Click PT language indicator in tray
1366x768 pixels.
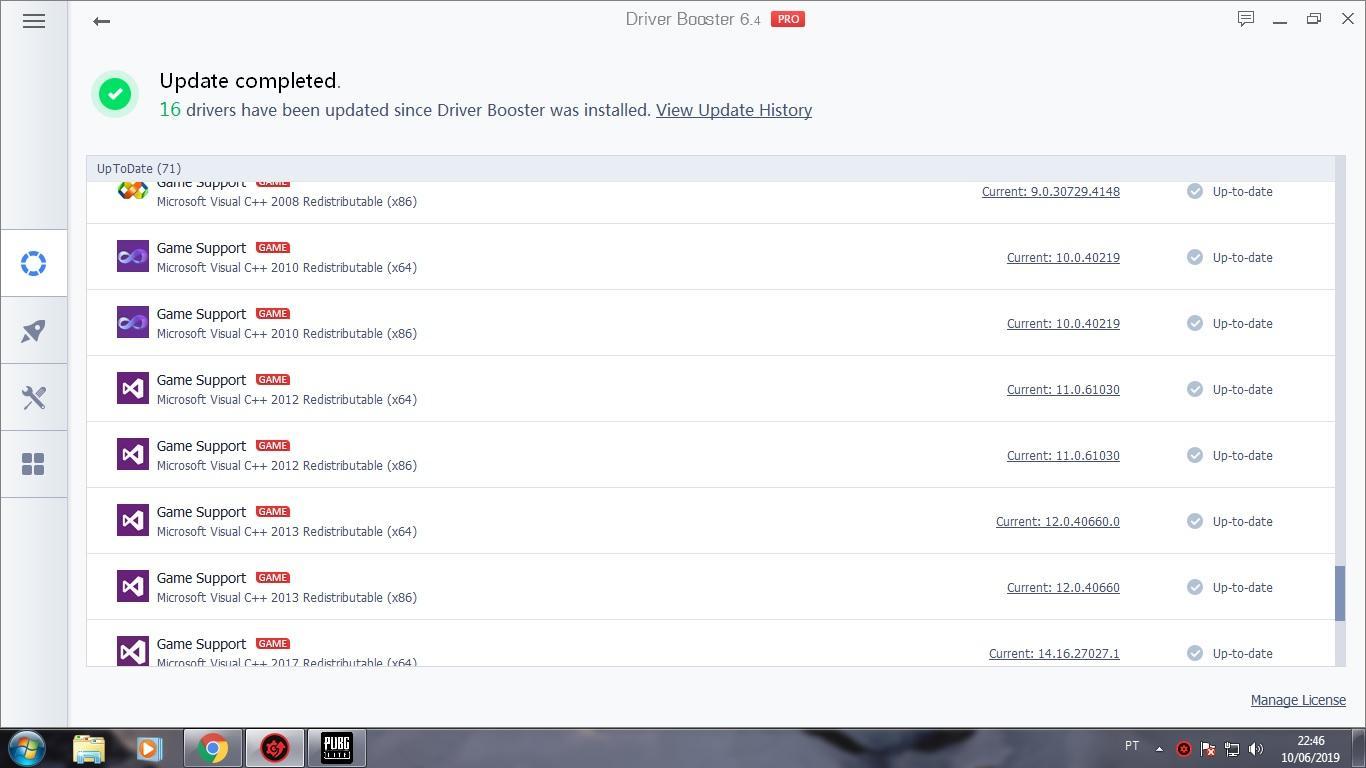(1132, 746)
